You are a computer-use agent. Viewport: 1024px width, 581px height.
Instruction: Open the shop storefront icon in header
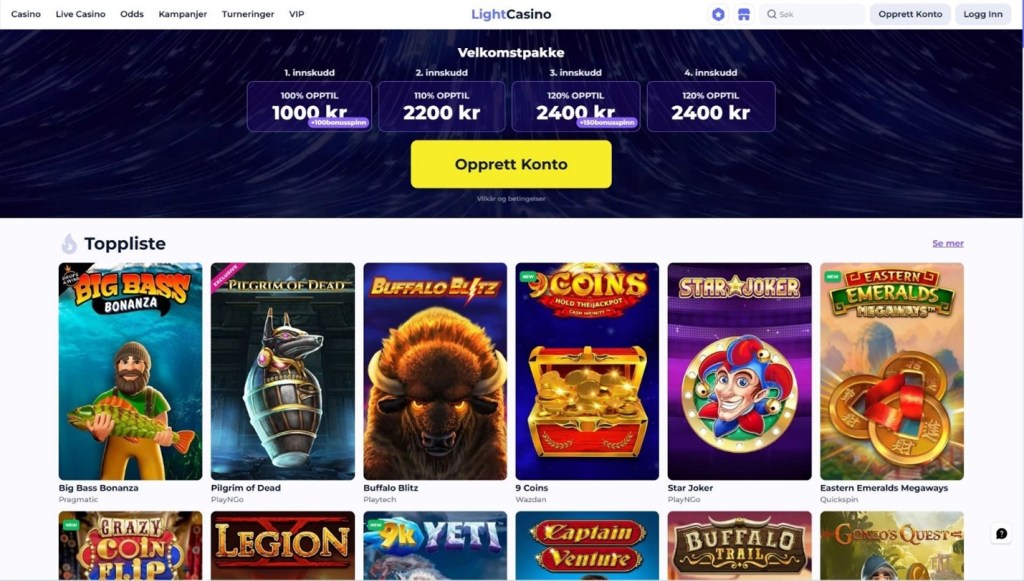tap(744, 14)
